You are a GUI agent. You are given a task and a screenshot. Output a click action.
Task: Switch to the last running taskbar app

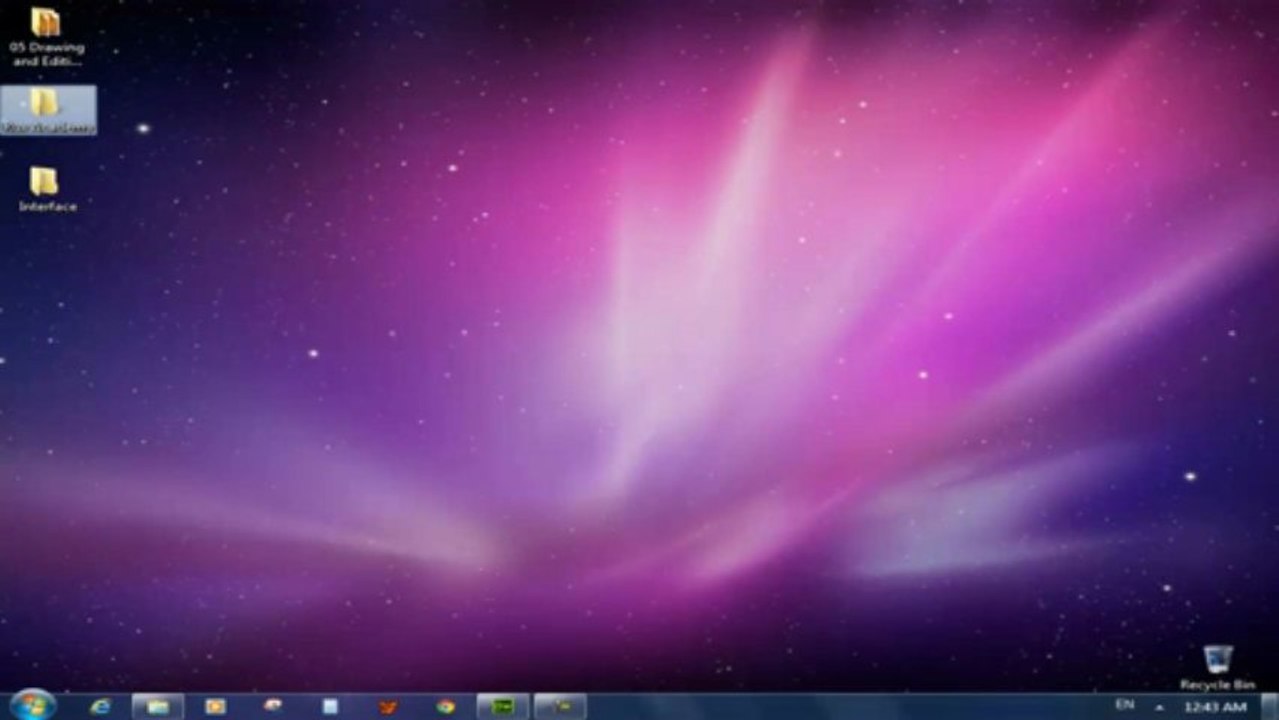click(x=560, y=707)
